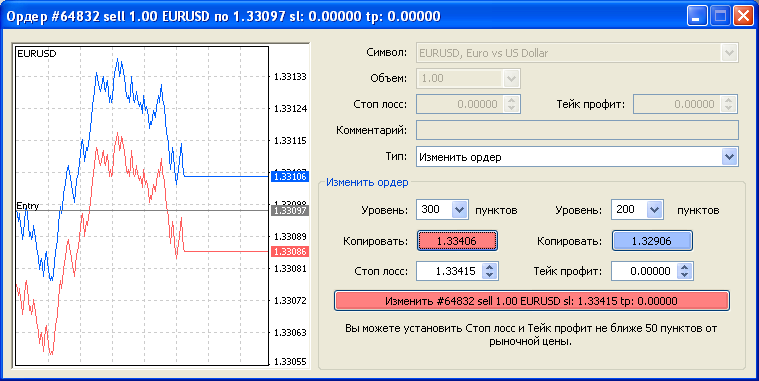
Task: Click the 1.33124 price axis value
Action: tap(290, 109)
